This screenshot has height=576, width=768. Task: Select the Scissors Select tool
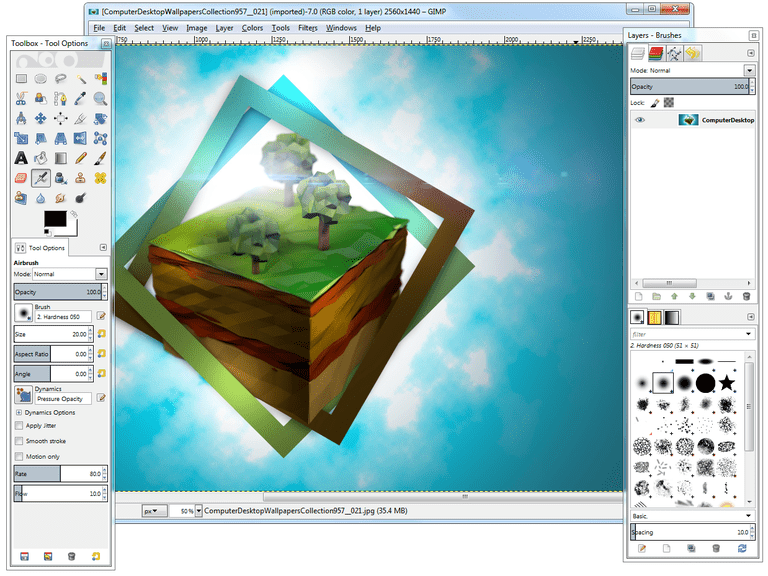pyautogui.click(x=21, y=99)
